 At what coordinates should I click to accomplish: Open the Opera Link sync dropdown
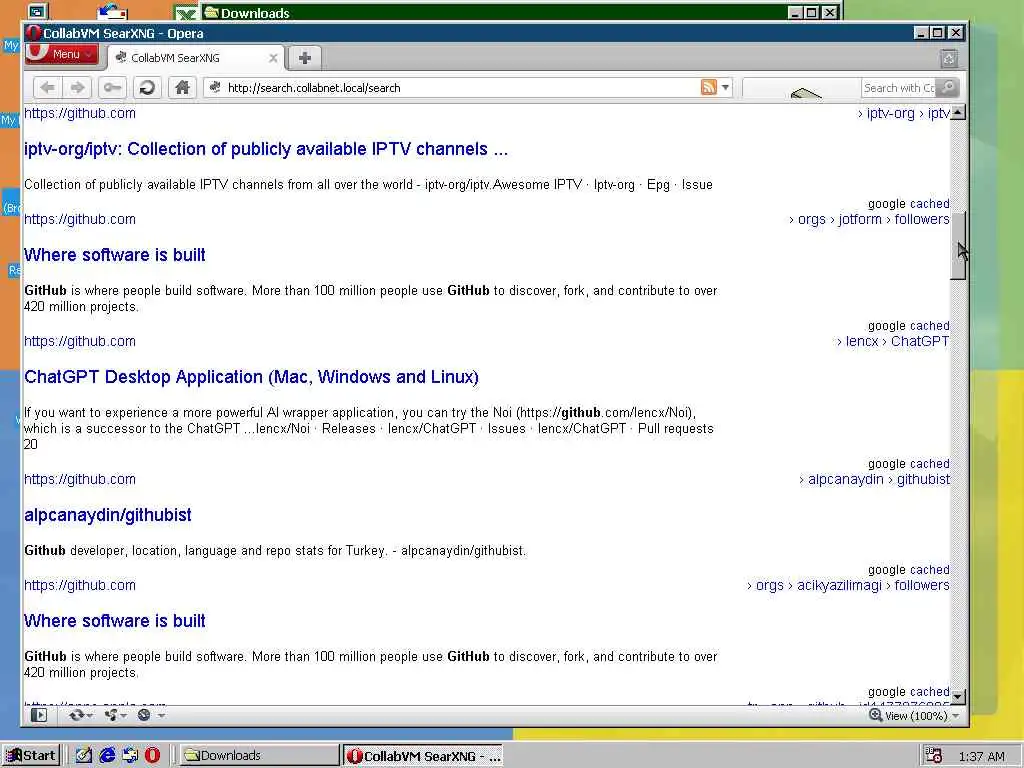80,715
